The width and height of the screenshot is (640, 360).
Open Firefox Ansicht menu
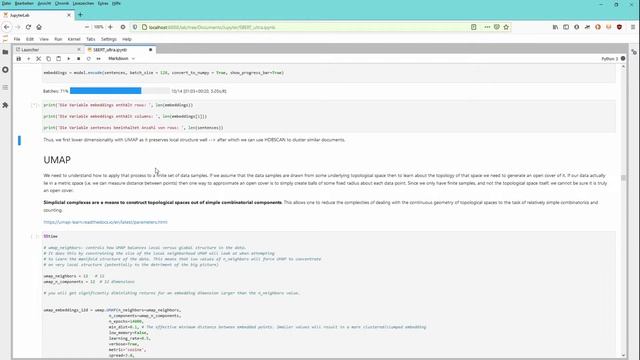point(44,4)
